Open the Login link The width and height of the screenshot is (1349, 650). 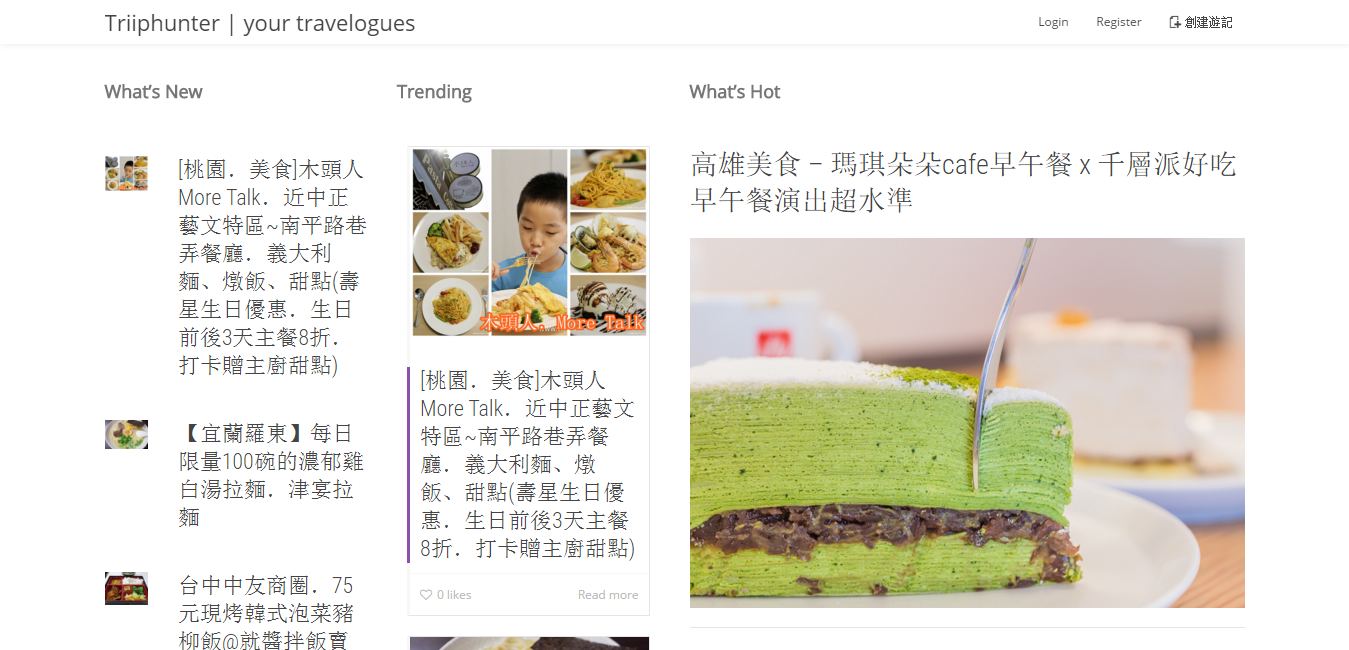coord(1053,22)
